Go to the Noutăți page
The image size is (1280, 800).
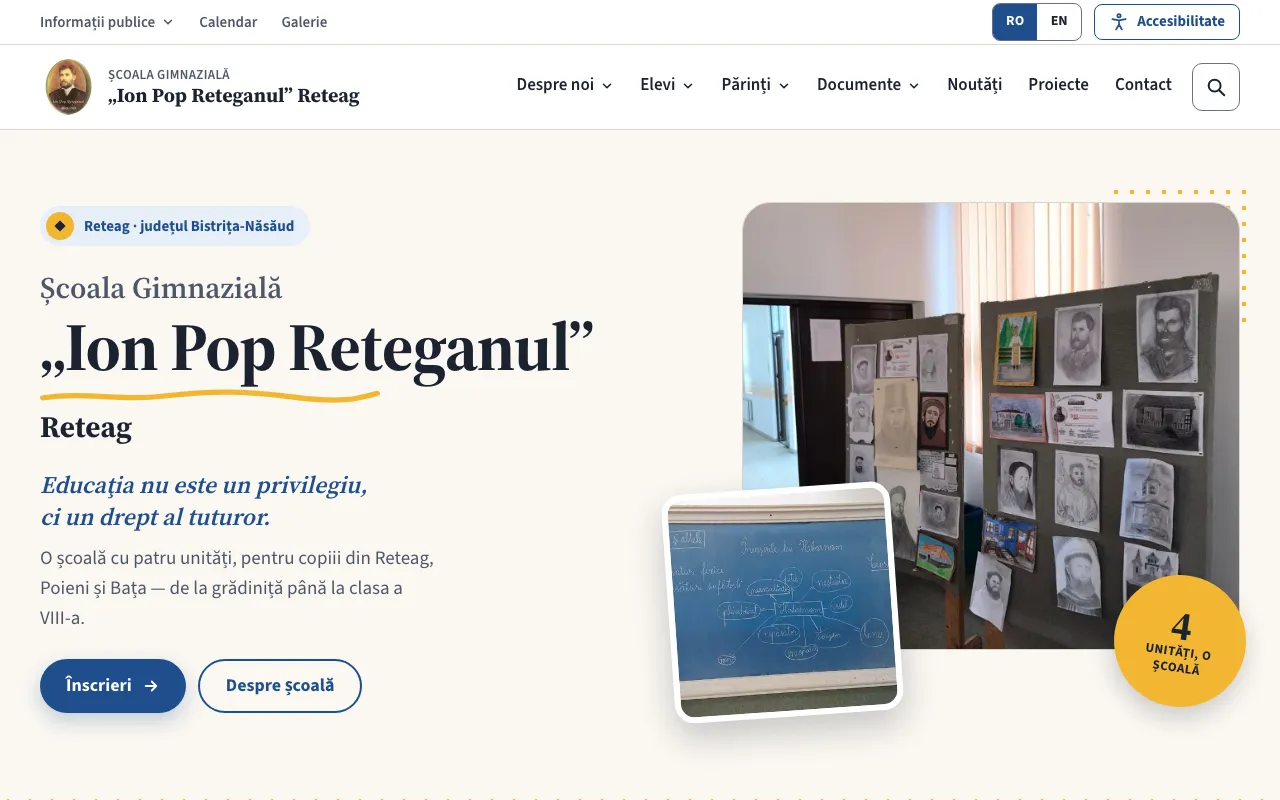pos(974,85)
